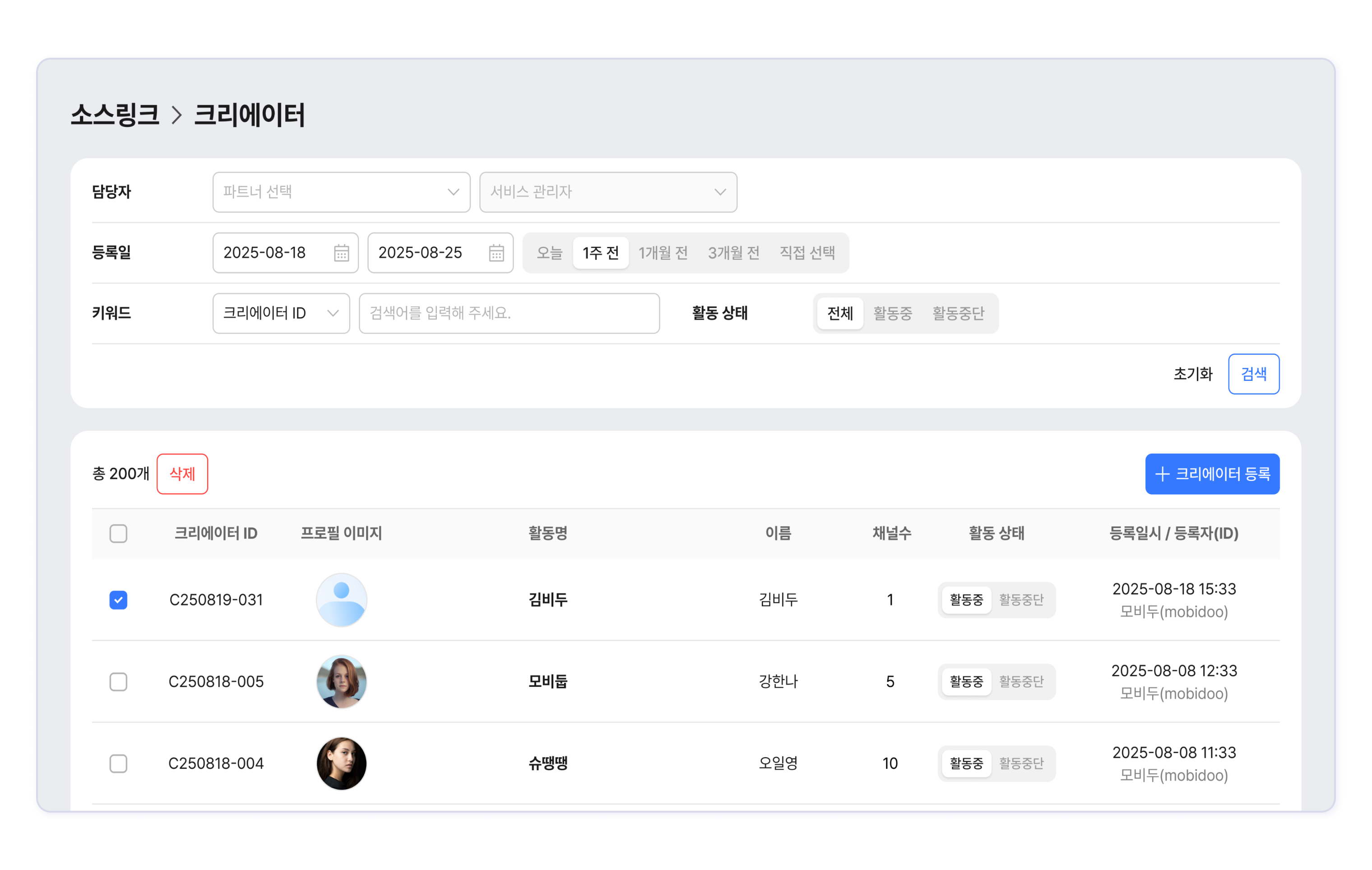Check the C250818-005 row checkbox
The width and height of the screenshot is (1372, 870).
tap(119, 681)
